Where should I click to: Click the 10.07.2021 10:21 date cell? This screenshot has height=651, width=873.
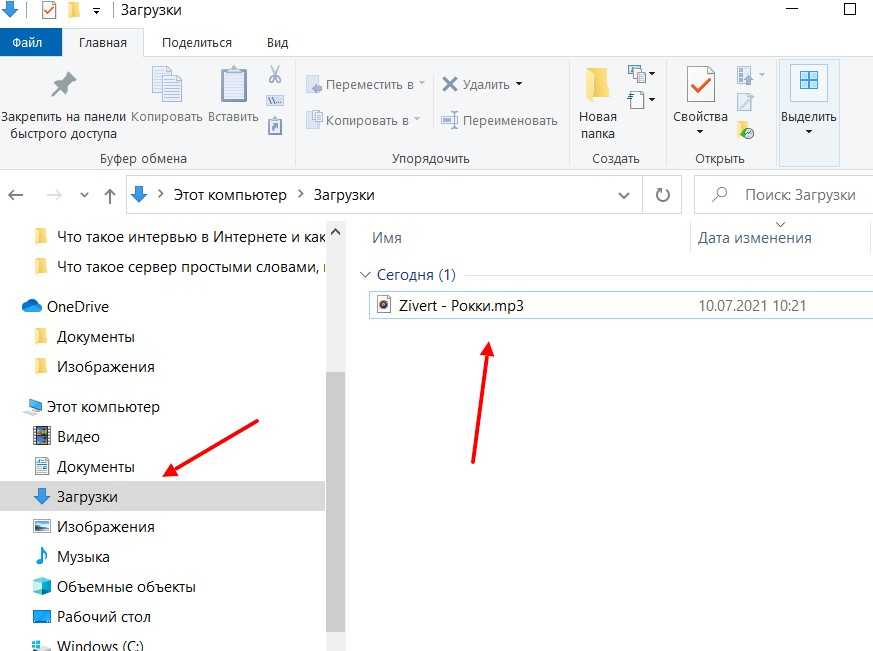[752, 306]
